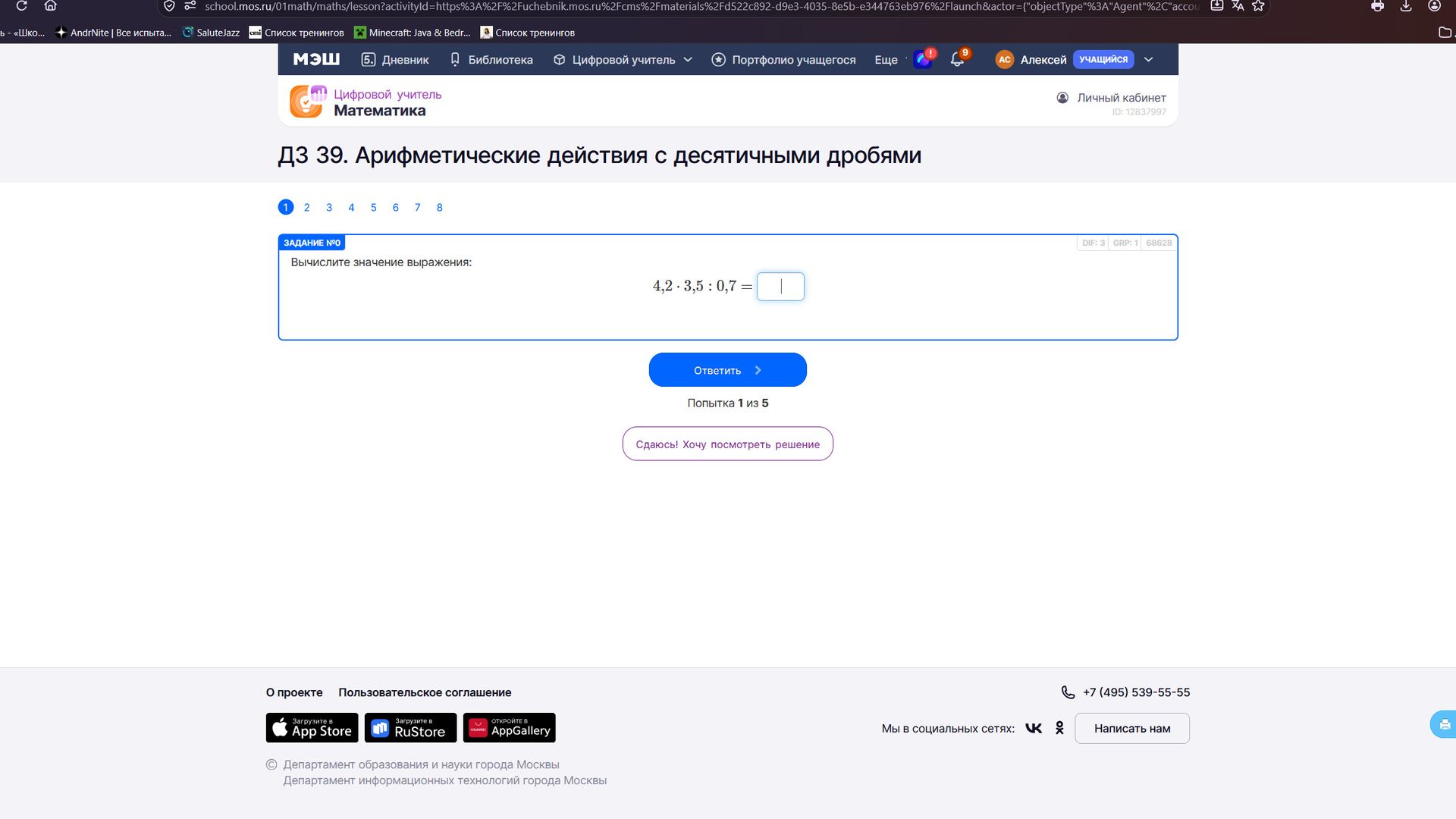This screenshot has width=1456, height=819.
Task: Open browser downloads arrow icon
Action: point(1406,6)
